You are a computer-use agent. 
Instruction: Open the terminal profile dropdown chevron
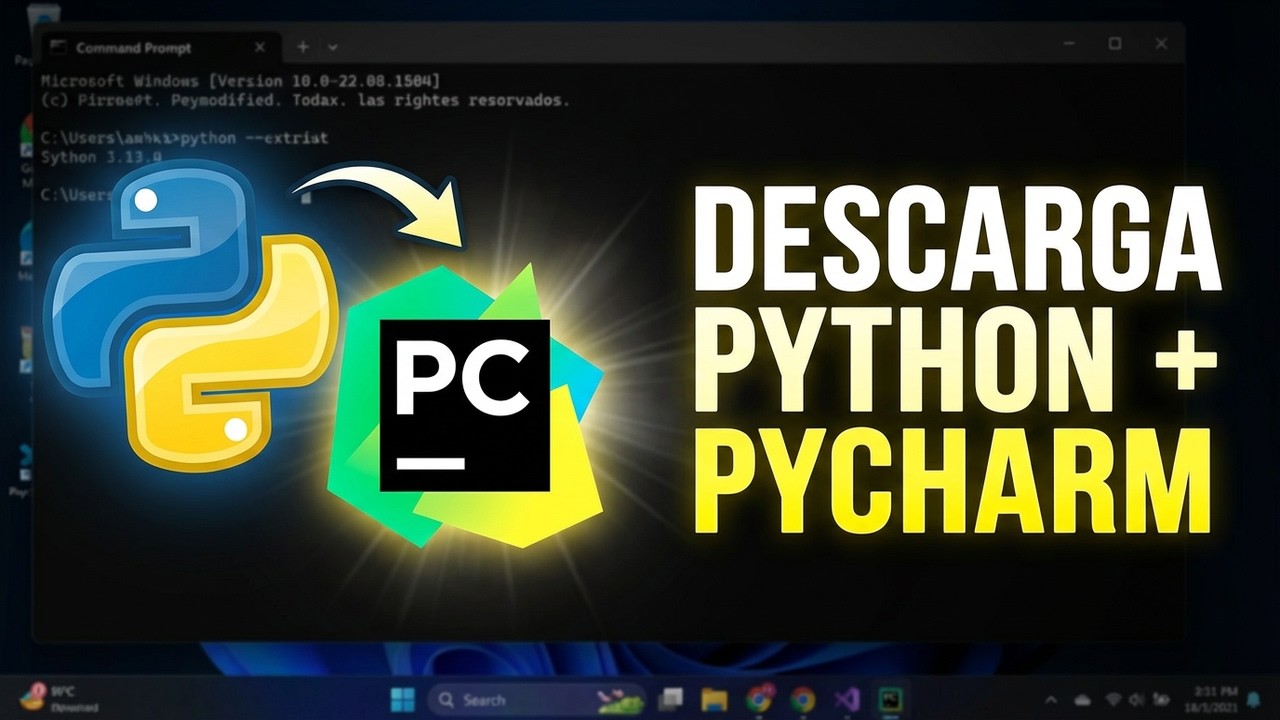coord(333,47)
